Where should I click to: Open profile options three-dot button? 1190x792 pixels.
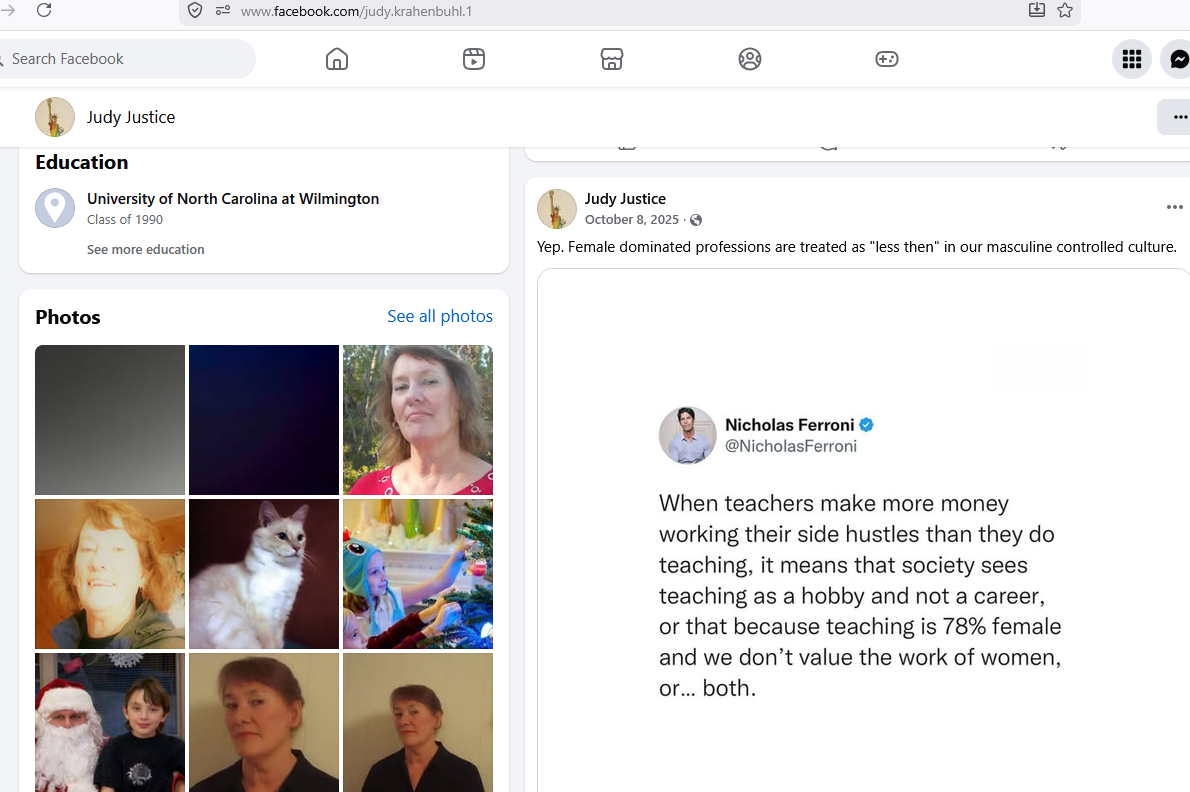1176,117
